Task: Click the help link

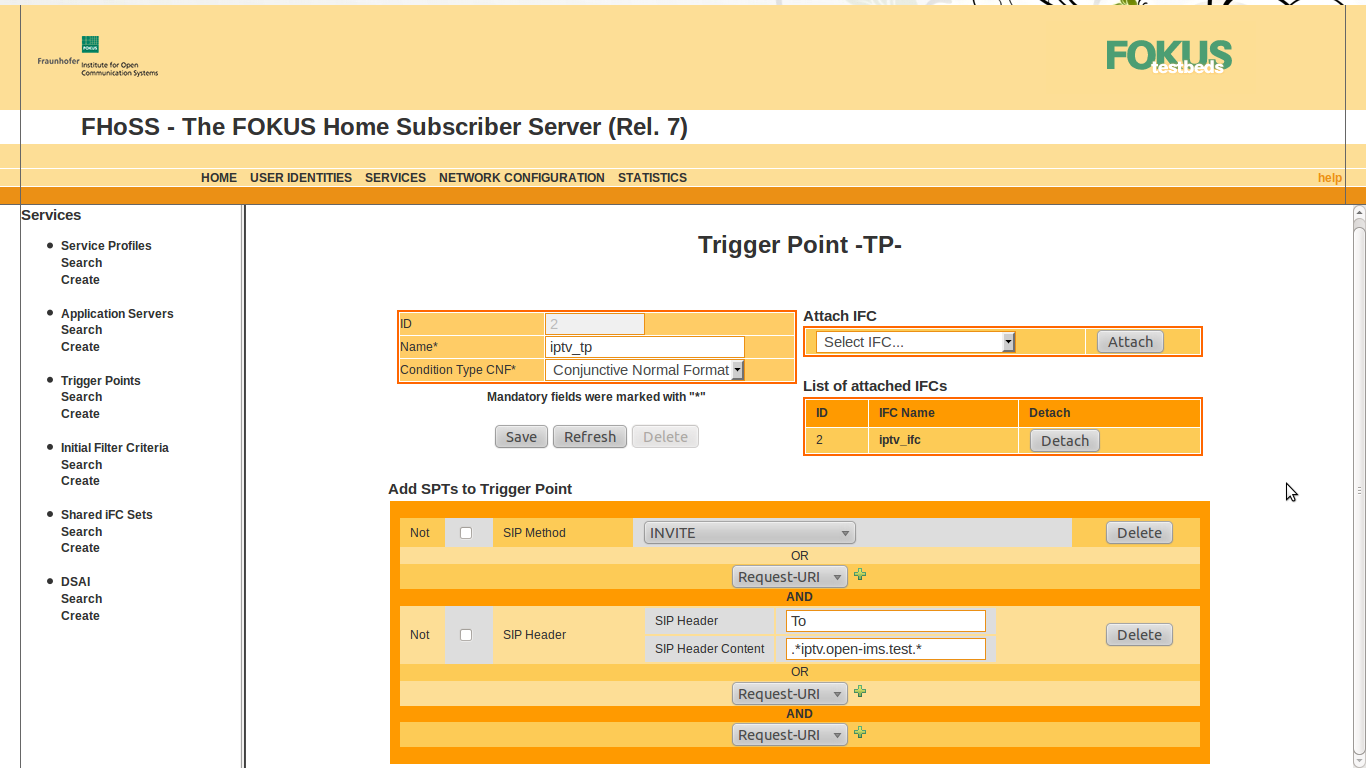Action: (1329, 178)
